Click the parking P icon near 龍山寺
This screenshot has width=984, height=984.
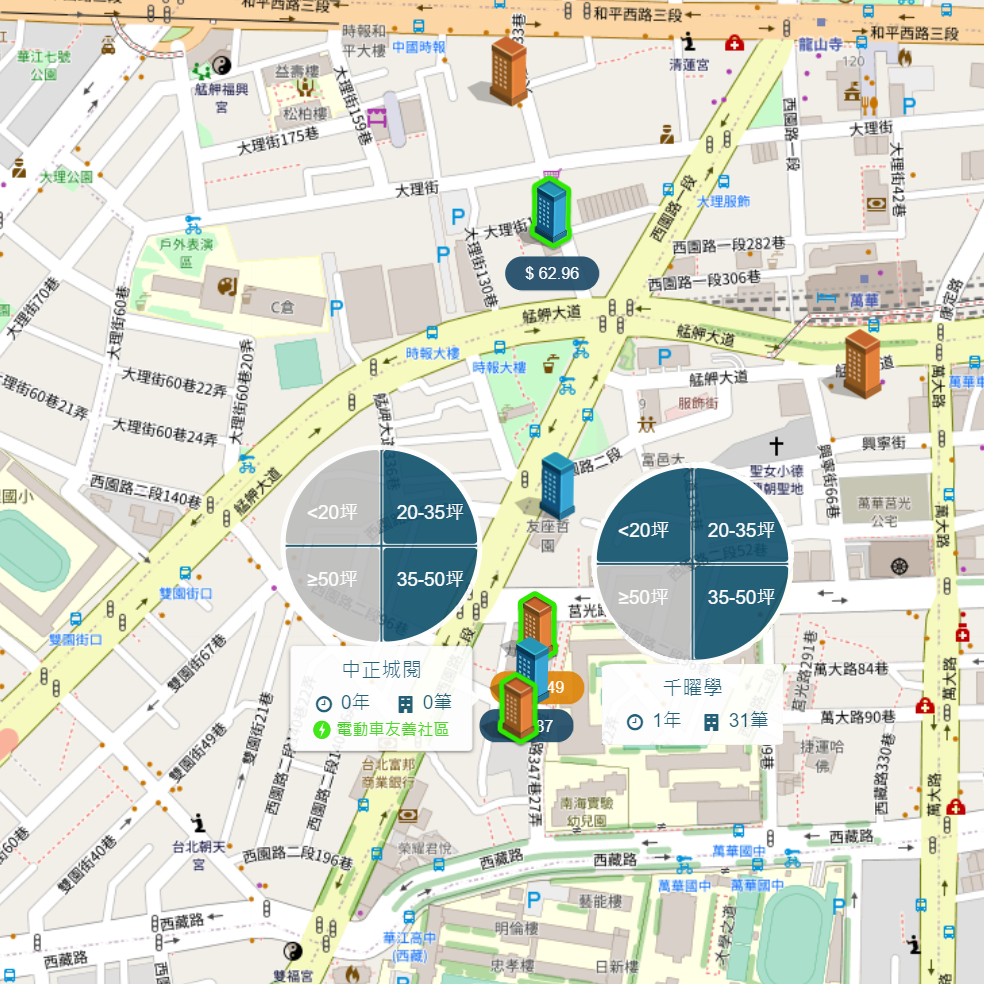pyautogui.click(x=909, y=106)
